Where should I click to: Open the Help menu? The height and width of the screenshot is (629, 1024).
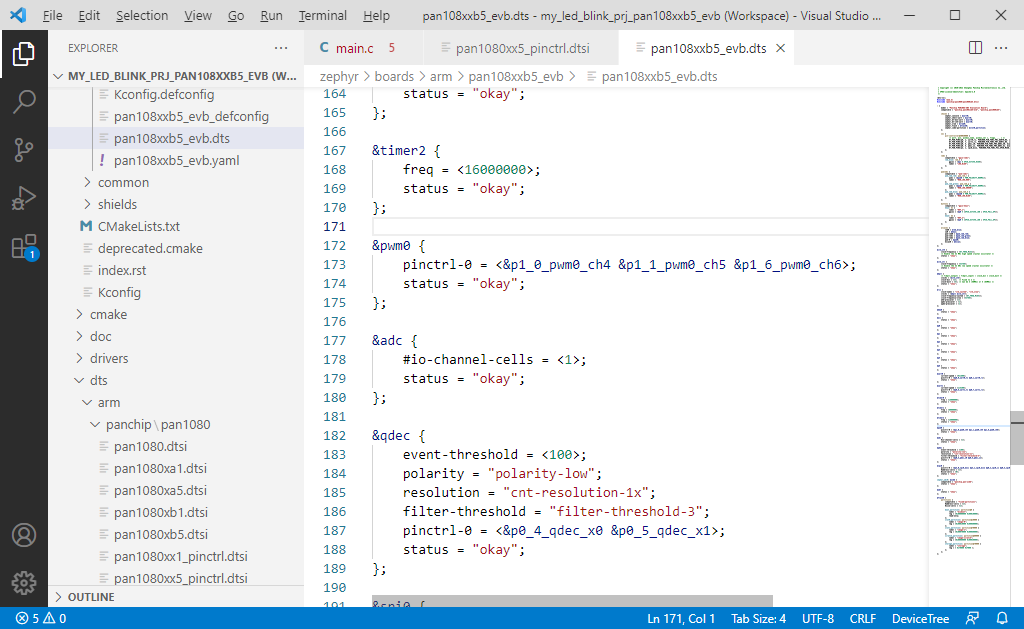376,15
